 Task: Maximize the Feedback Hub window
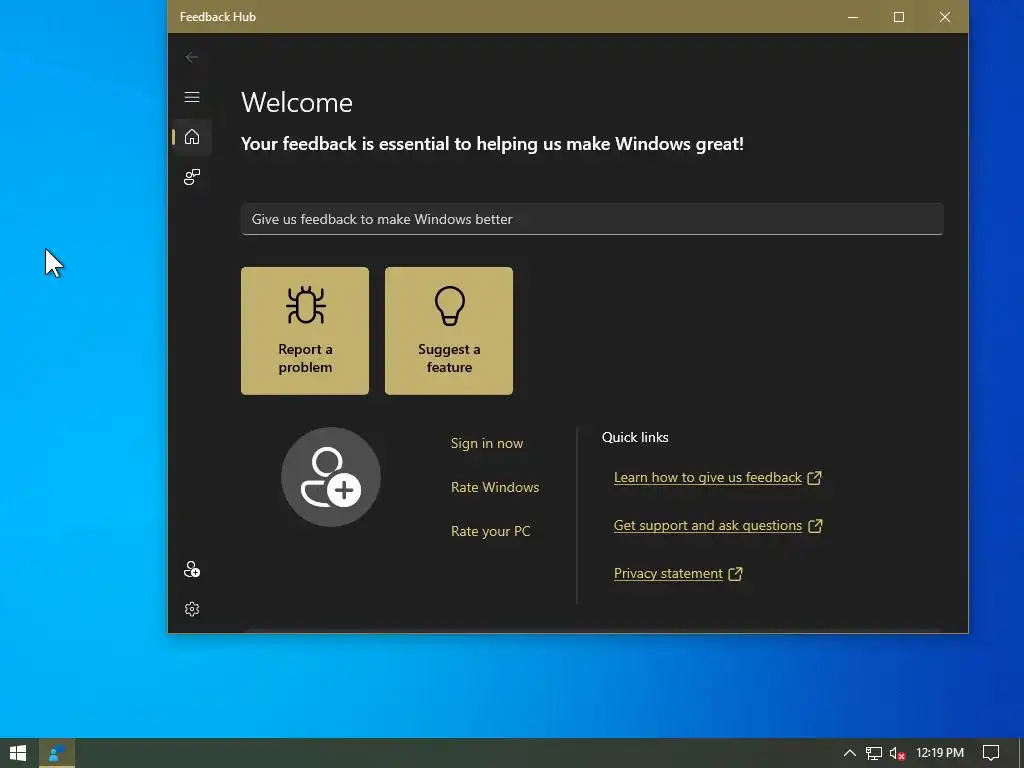[899, 17]
